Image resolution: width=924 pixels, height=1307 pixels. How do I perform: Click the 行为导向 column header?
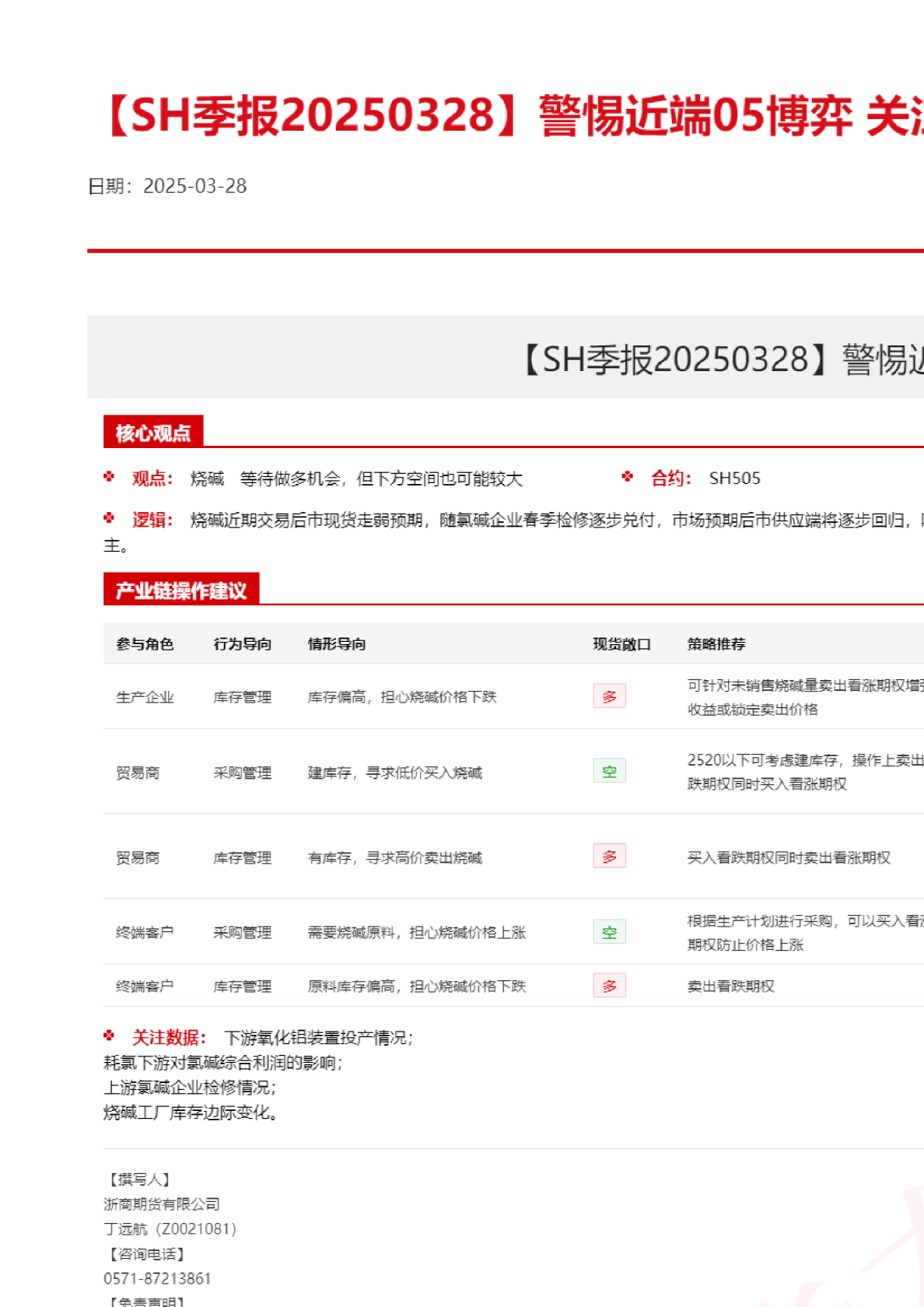(x=243, y=644)
